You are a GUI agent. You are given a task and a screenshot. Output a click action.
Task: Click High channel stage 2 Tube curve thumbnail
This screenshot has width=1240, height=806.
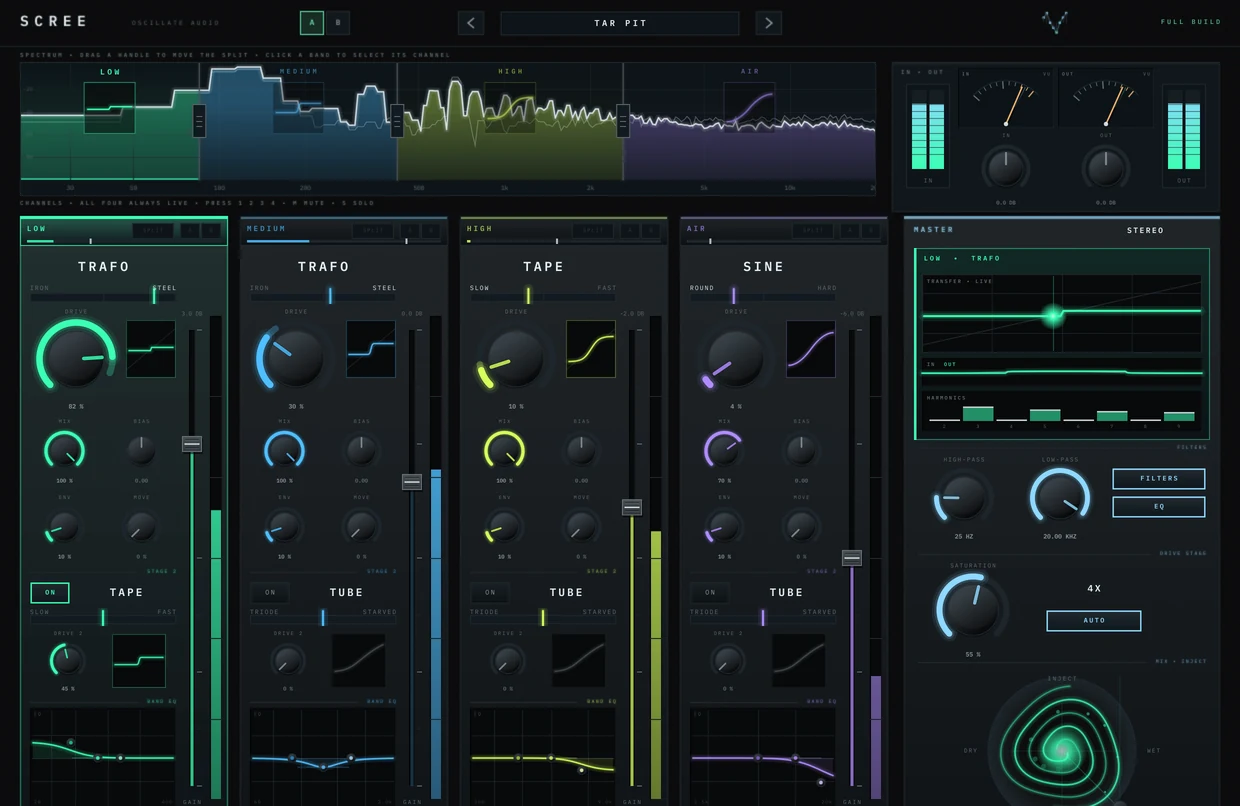point(579,660)
